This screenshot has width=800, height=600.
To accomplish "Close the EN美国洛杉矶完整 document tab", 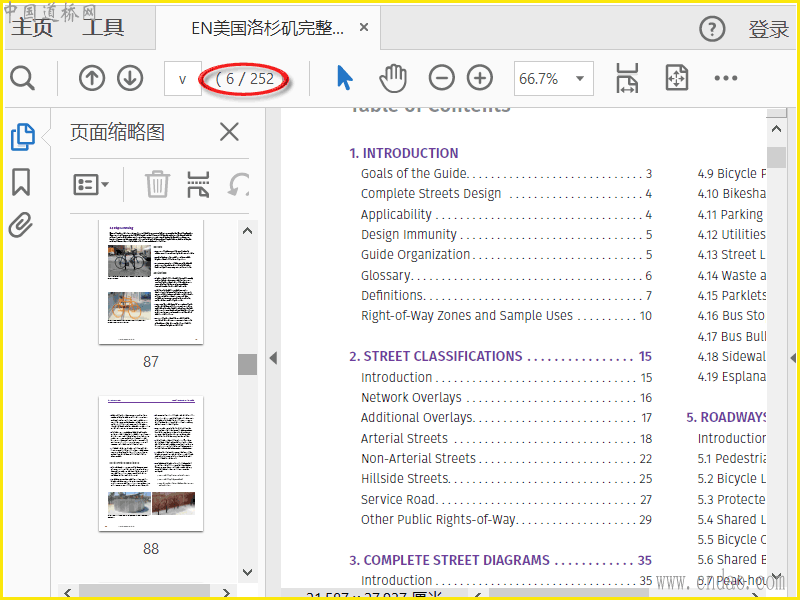I will pyautogui.click(x=364, y=27).
